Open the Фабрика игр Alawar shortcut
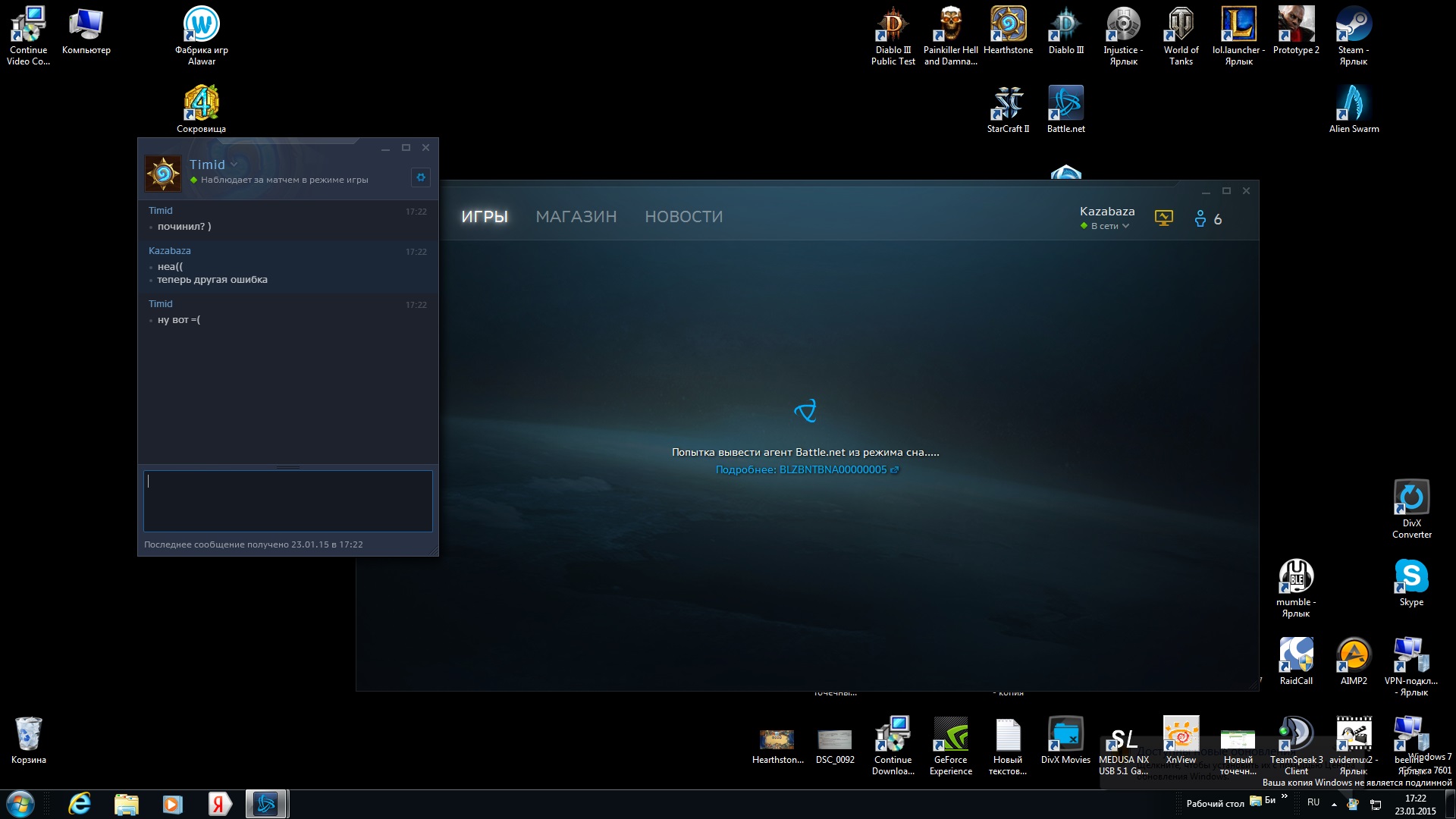Image resolution: width=1456 pixels, height=819 pixels. (x=202, y=36)
